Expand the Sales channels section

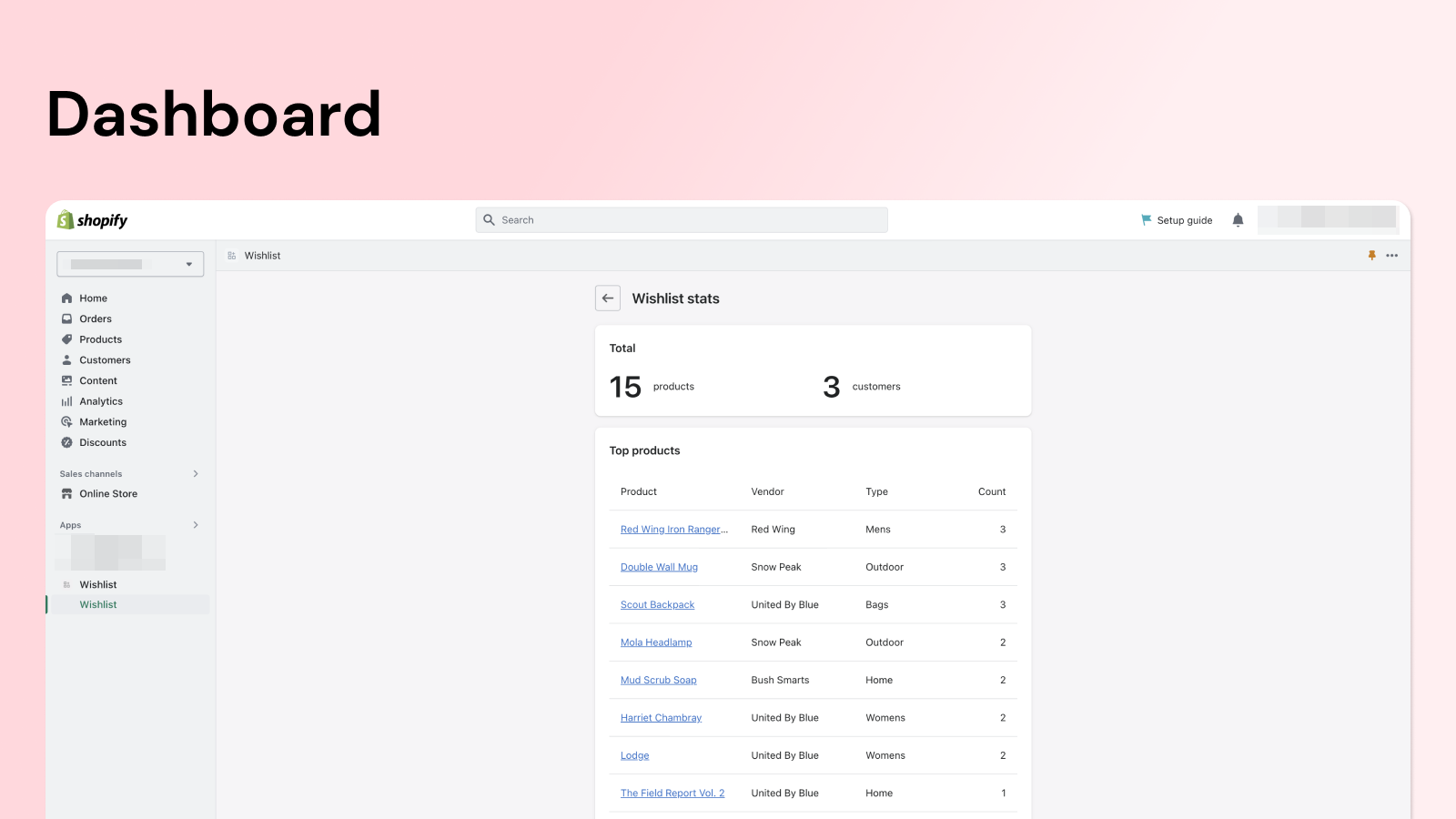[195, 473]
